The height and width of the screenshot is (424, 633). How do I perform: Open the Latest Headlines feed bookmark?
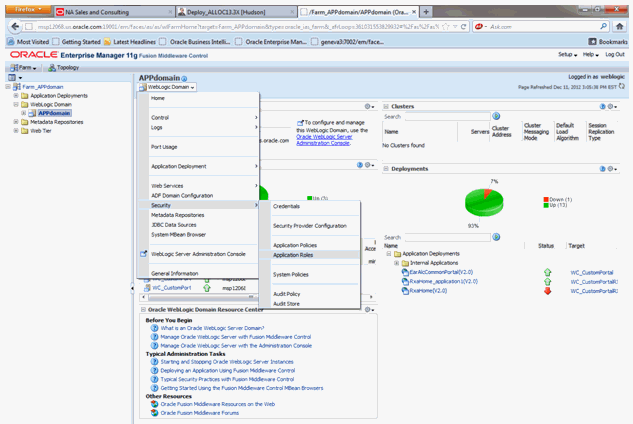[130, 42]
